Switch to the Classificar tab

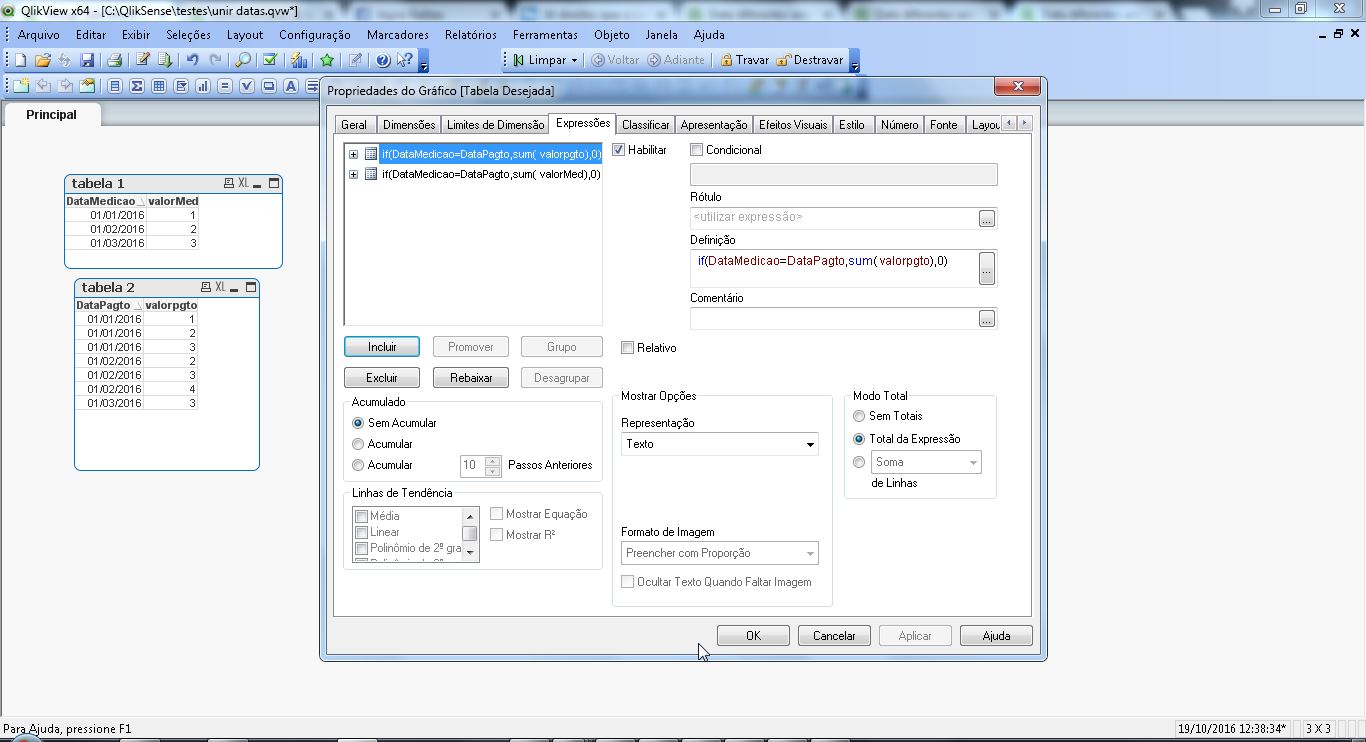click(x=645, y=125)
